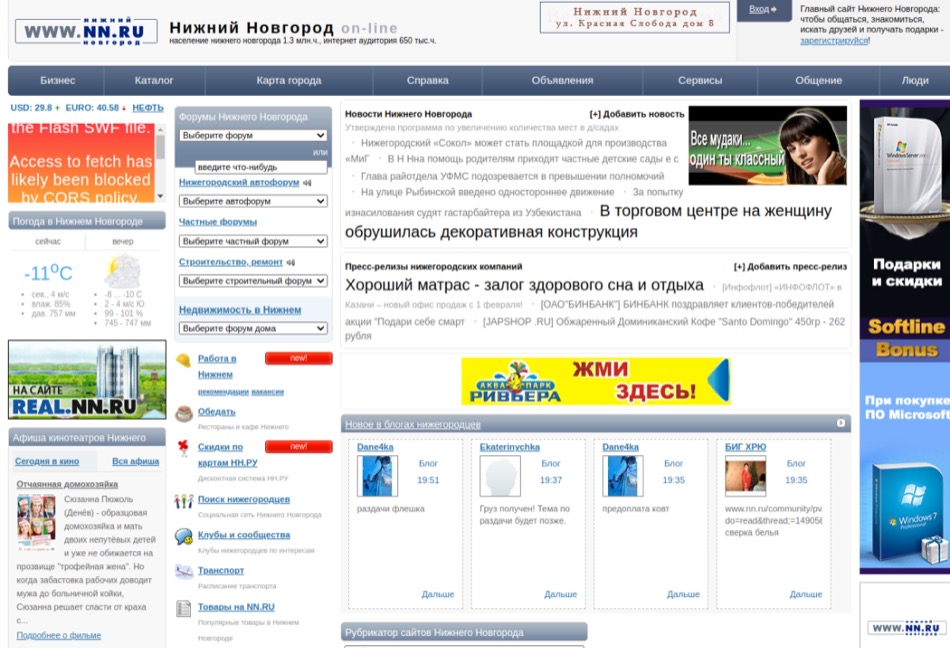Screen dimensions: 950x648
Task: Click the news banner with woman photo
Action: point(768,146)
